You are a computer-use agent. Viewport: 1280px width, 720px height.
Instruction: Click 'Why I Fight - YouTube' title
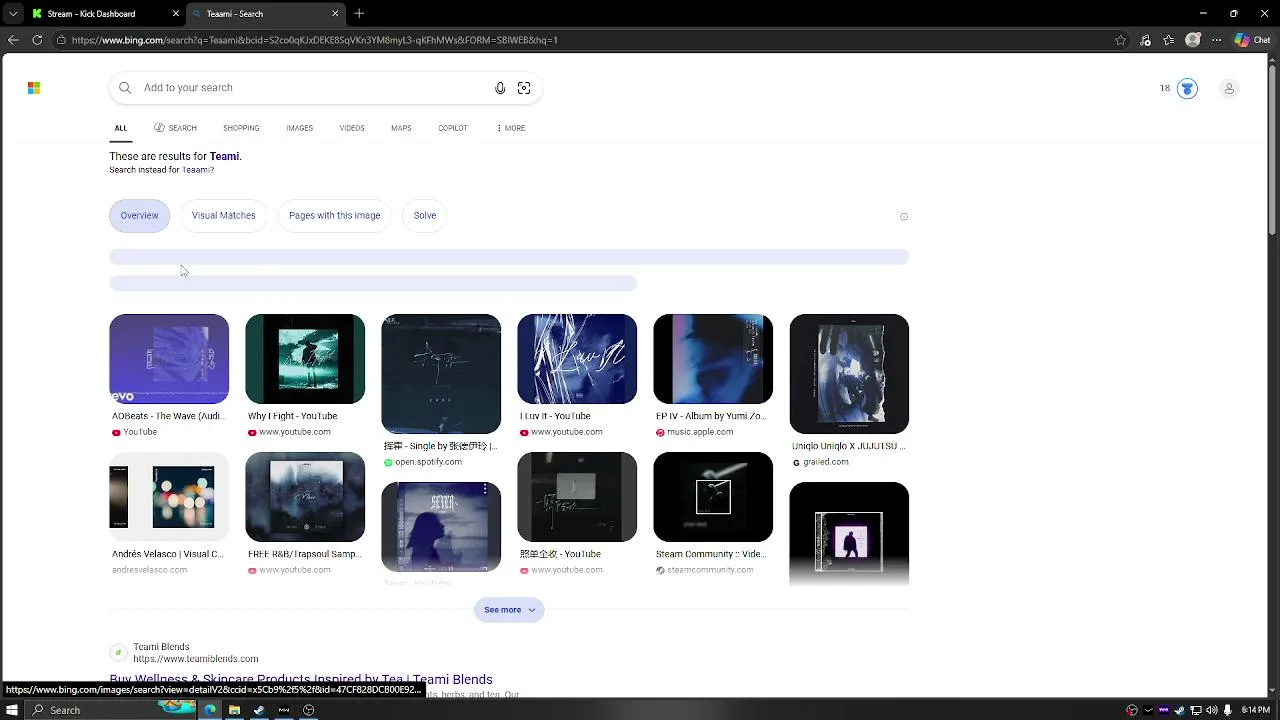point(293,416)
